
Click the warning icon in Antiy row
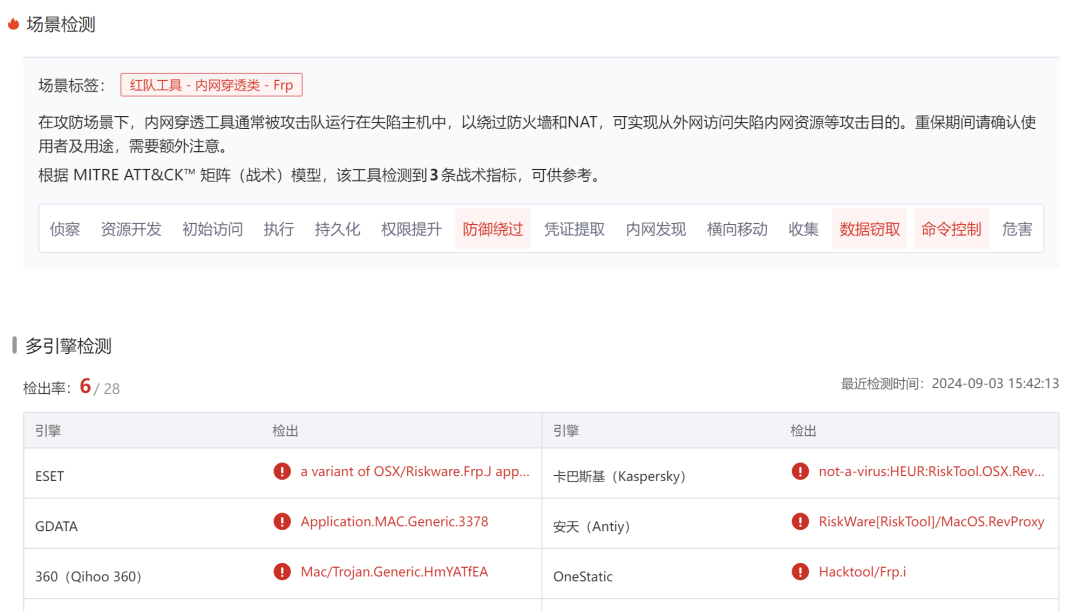click(800, 521)
